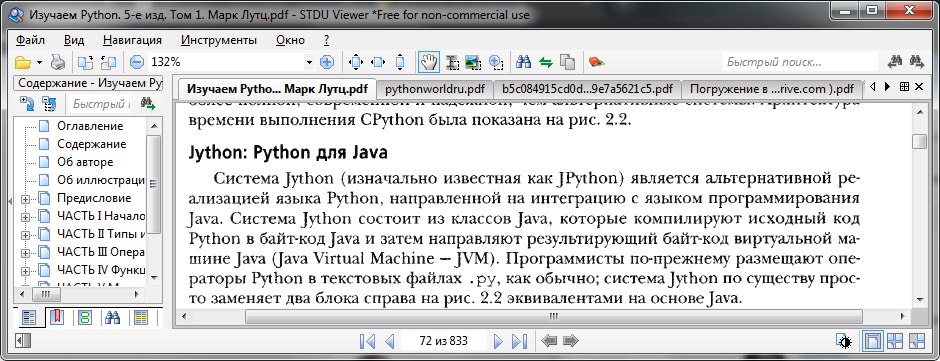Viewport: 940px width, 361px height.
Task: Click the book icon in the toolbar
Action: point(596,62)
